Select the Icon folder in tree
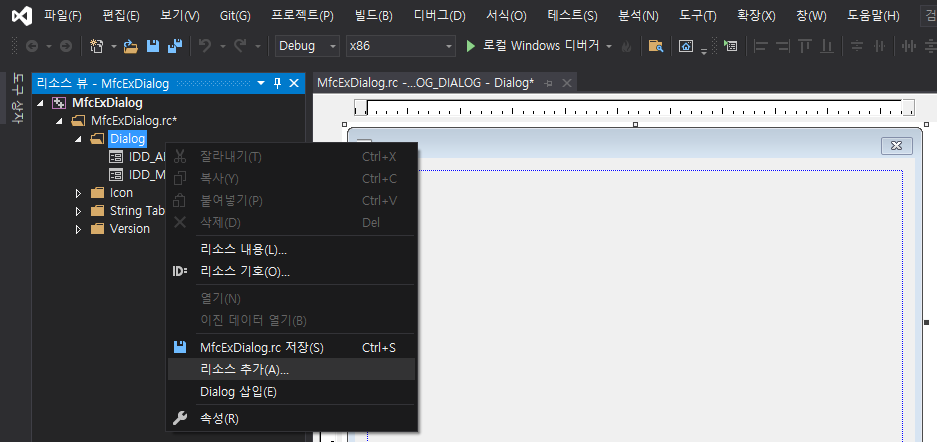 point(121,193)
